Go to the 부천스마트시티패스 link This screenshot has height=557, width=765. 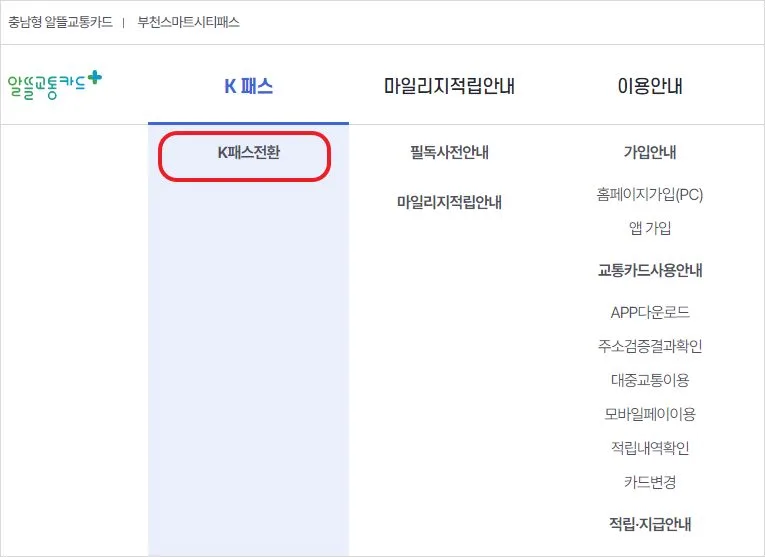click(x=188, y=21)
